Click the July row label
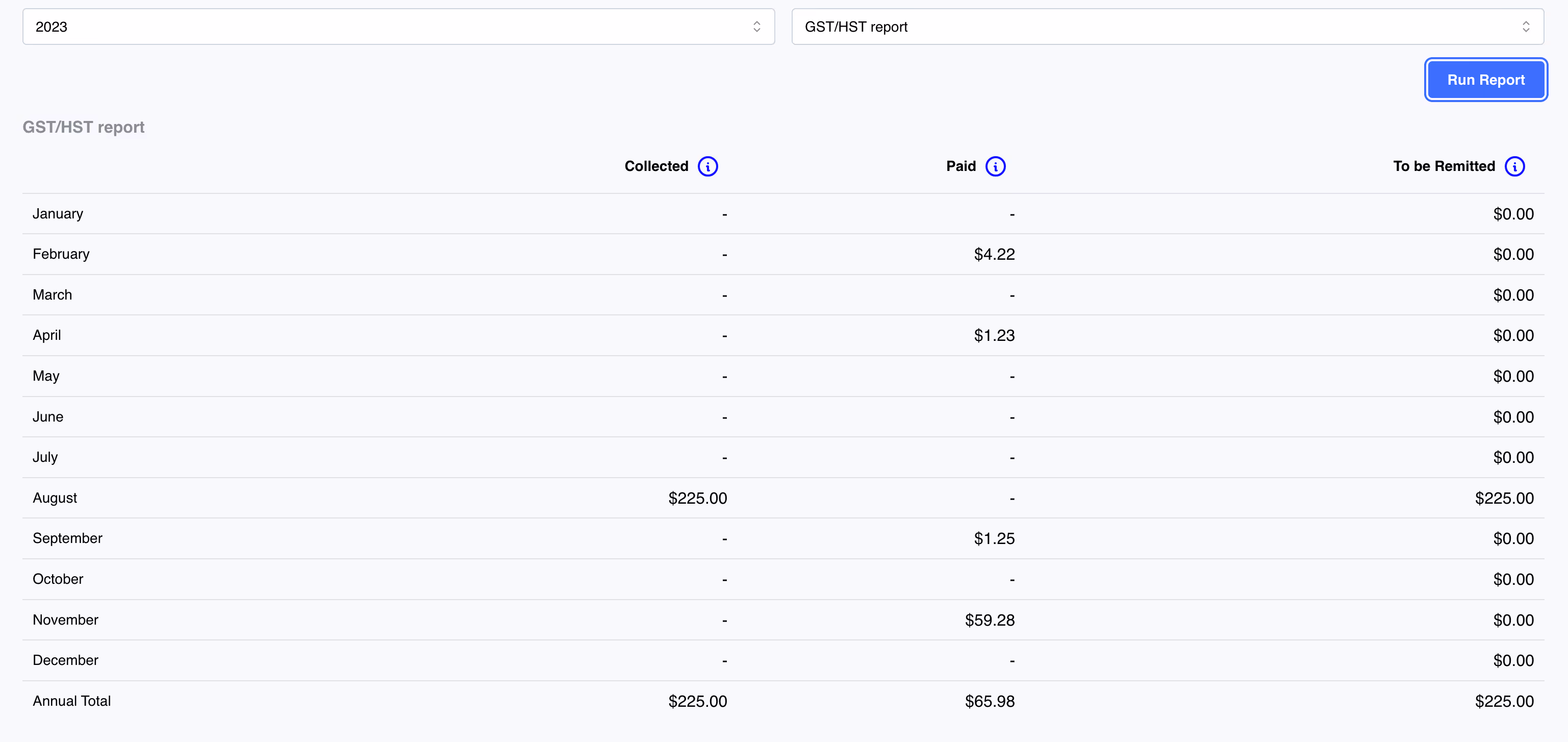 pos(45,457)
